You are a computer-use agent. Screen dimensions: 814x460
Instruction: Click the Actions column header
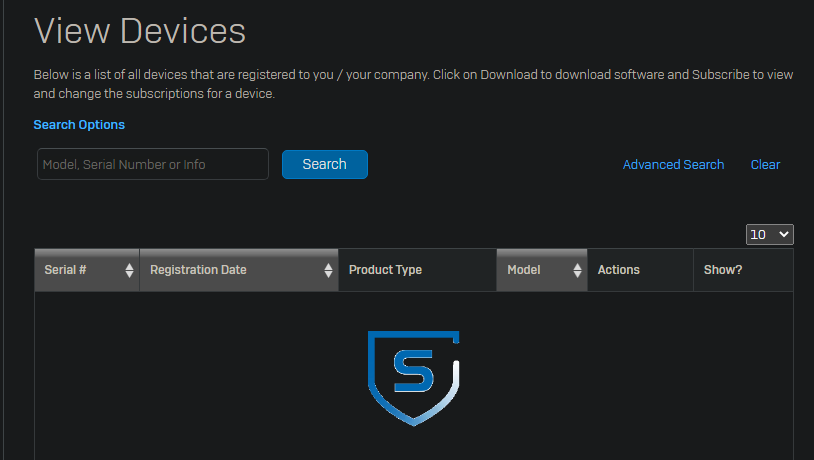coord(640,270)
